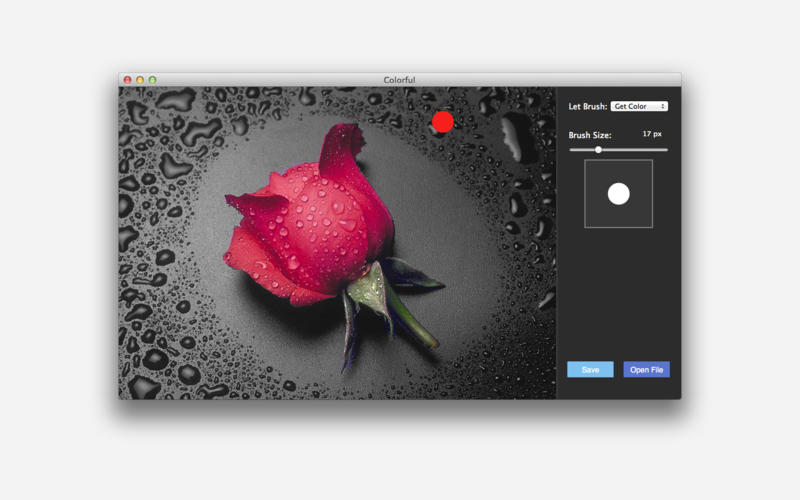This screenshot has height=500, width=800.
Task: Close the Colorful window with the red button
Action: [128, 80]
